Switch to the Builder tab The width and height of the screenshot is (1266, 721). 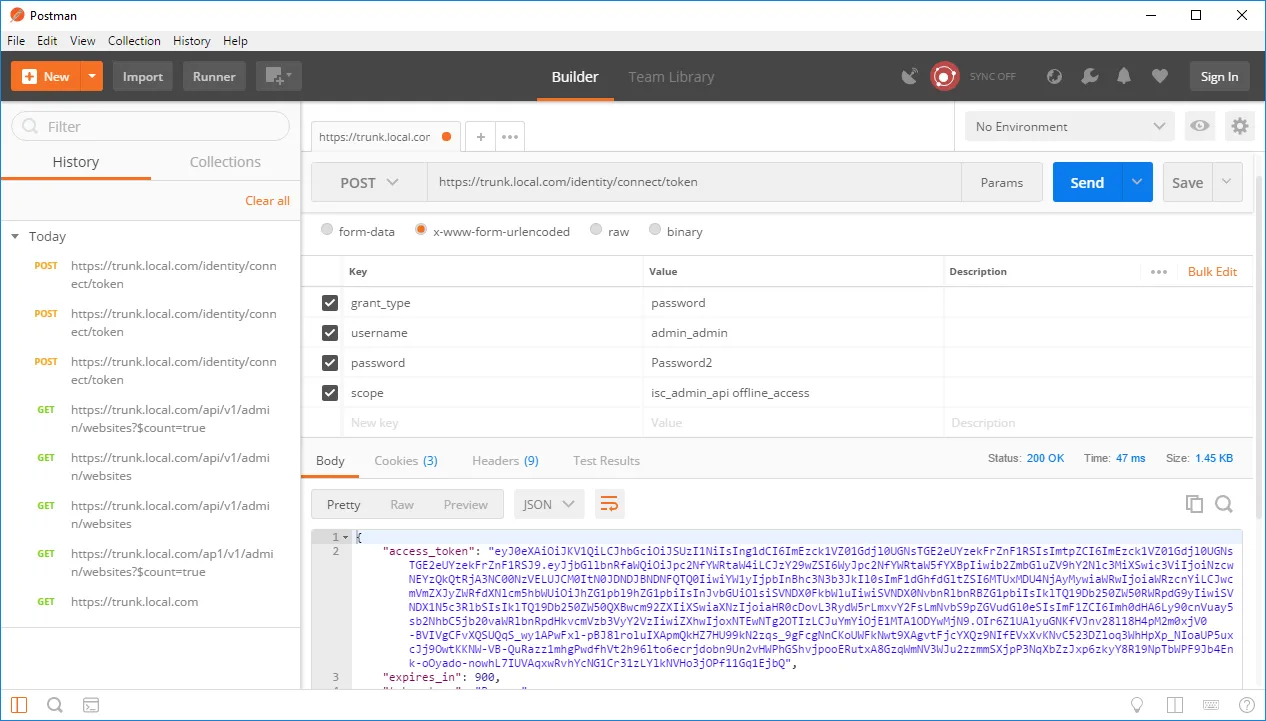[575, 77]
